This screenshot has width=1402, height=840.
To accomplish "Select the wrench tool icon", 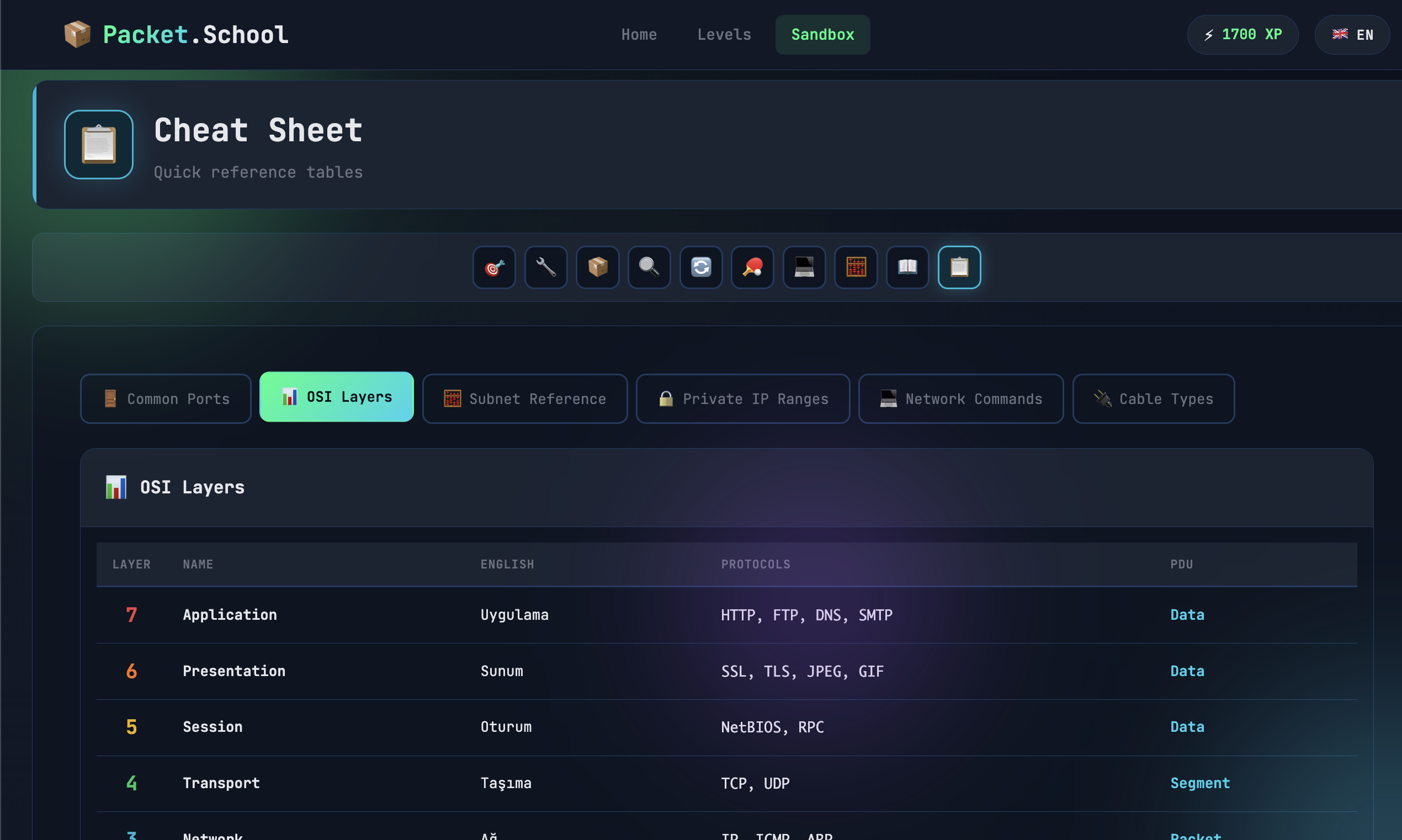I will 546,267.
